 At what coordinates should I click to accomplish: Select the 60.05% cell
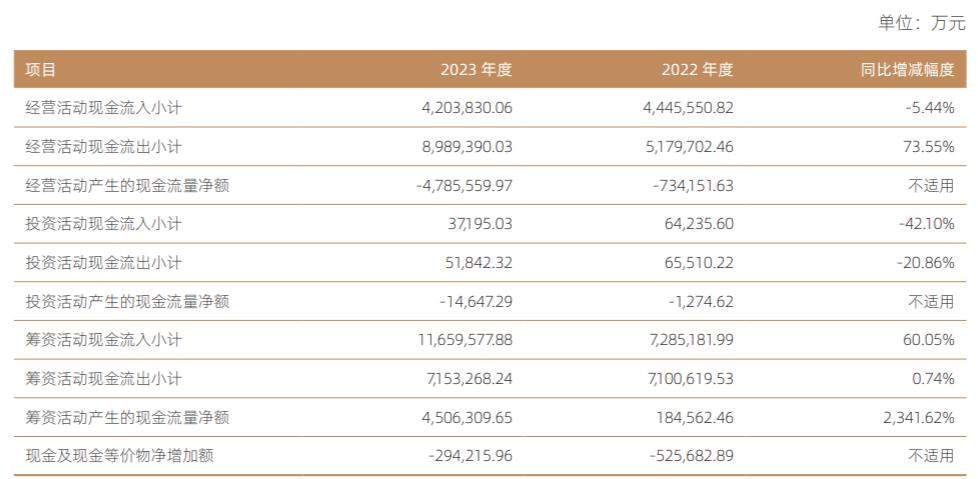click(929, 340)
